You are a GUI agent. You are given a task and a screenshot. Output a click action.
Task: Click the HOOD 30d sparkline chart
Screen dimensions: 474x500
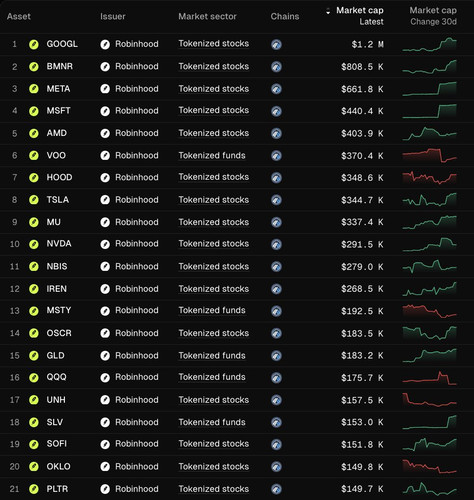coord(429,178)
